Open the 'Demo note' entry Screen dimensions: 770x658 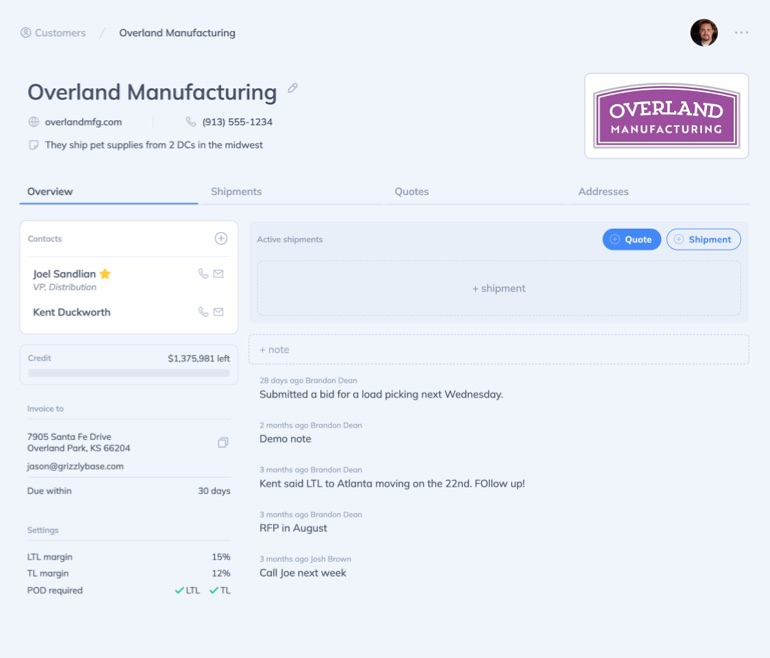click(x=285, y=439)
